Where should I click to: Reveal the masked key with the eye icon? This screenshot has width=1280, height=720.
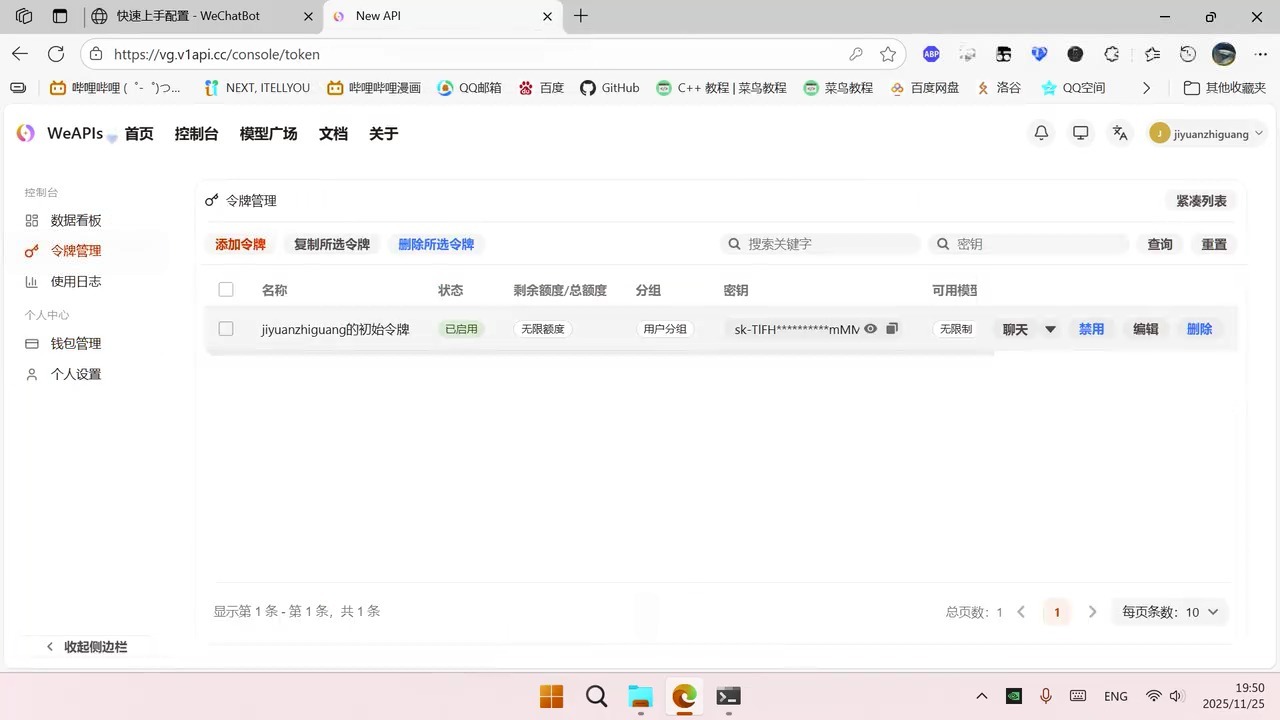tap(869, 329)
